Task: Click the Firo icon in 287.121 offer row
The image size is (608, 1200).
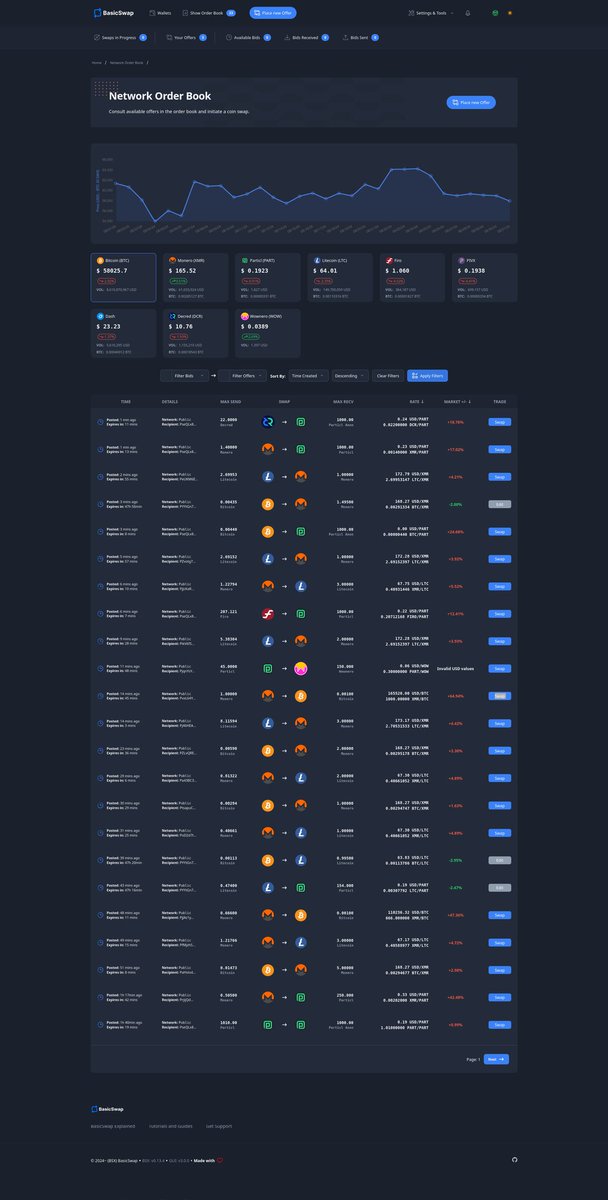Action: point(268,613)
